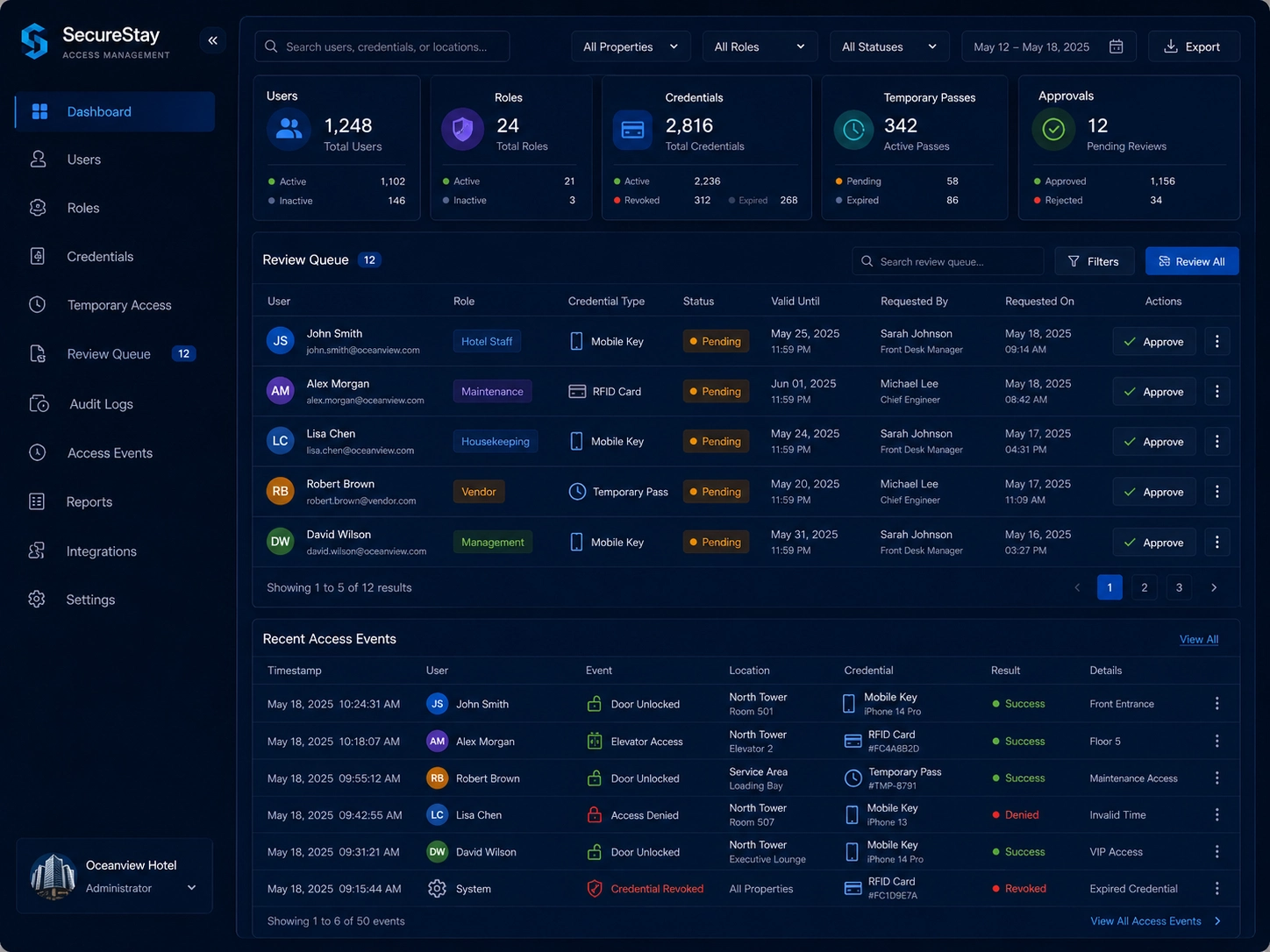Click the Review All button
Screen dimensions: 1270x952
[x=1192, y=261]
